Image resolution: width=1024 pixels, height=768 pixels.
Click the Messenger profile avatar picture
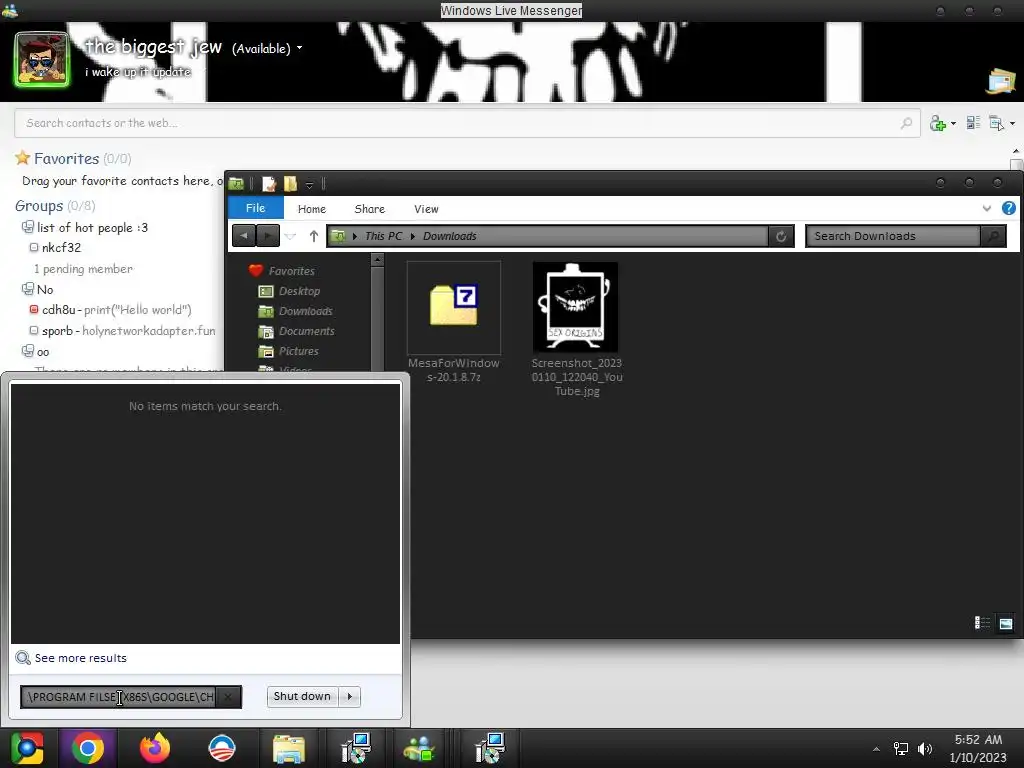[x=41, y=59]
